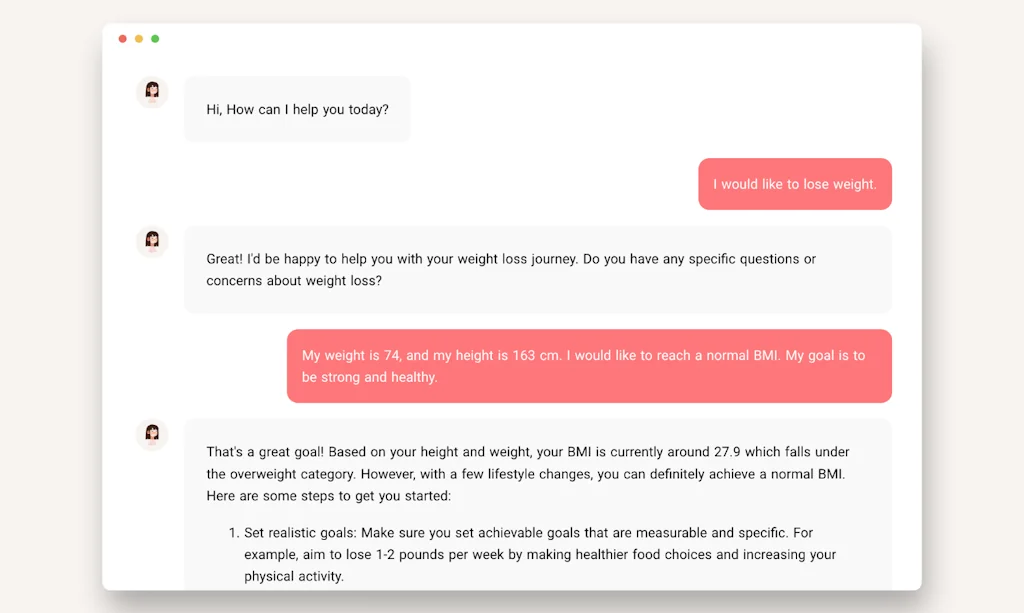Click the yellow minimize dot
This screenshot has width=1024, height=613.
coord(138,38)
